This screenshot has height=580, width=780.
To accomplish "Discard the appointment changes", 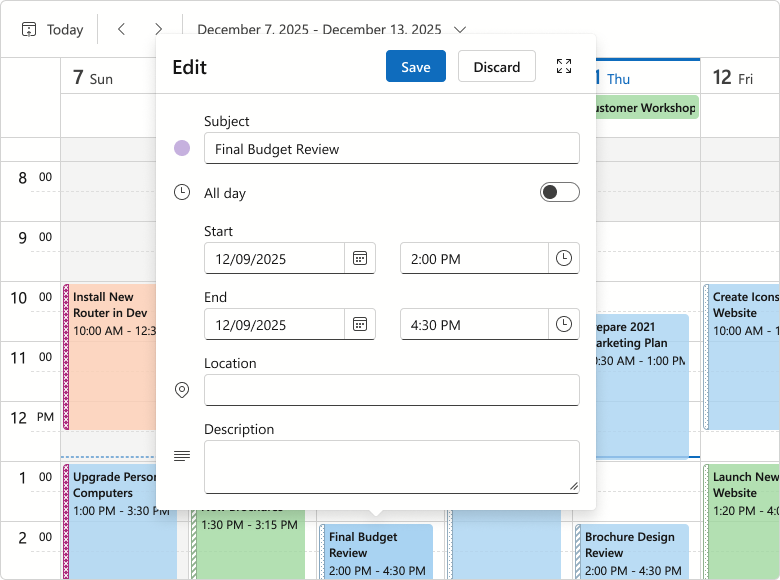I will (x=496, y=66).
